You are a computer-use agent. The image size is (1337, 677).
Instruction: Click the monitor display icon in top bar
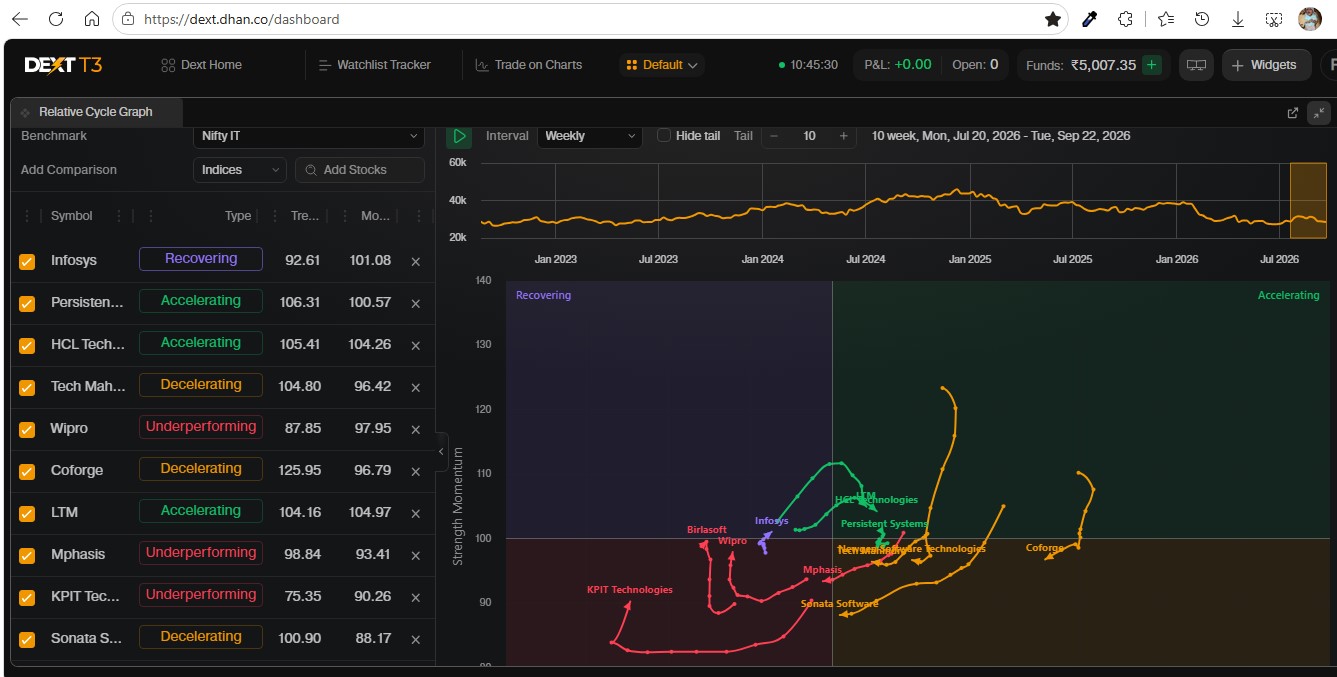click(1195, 65)
